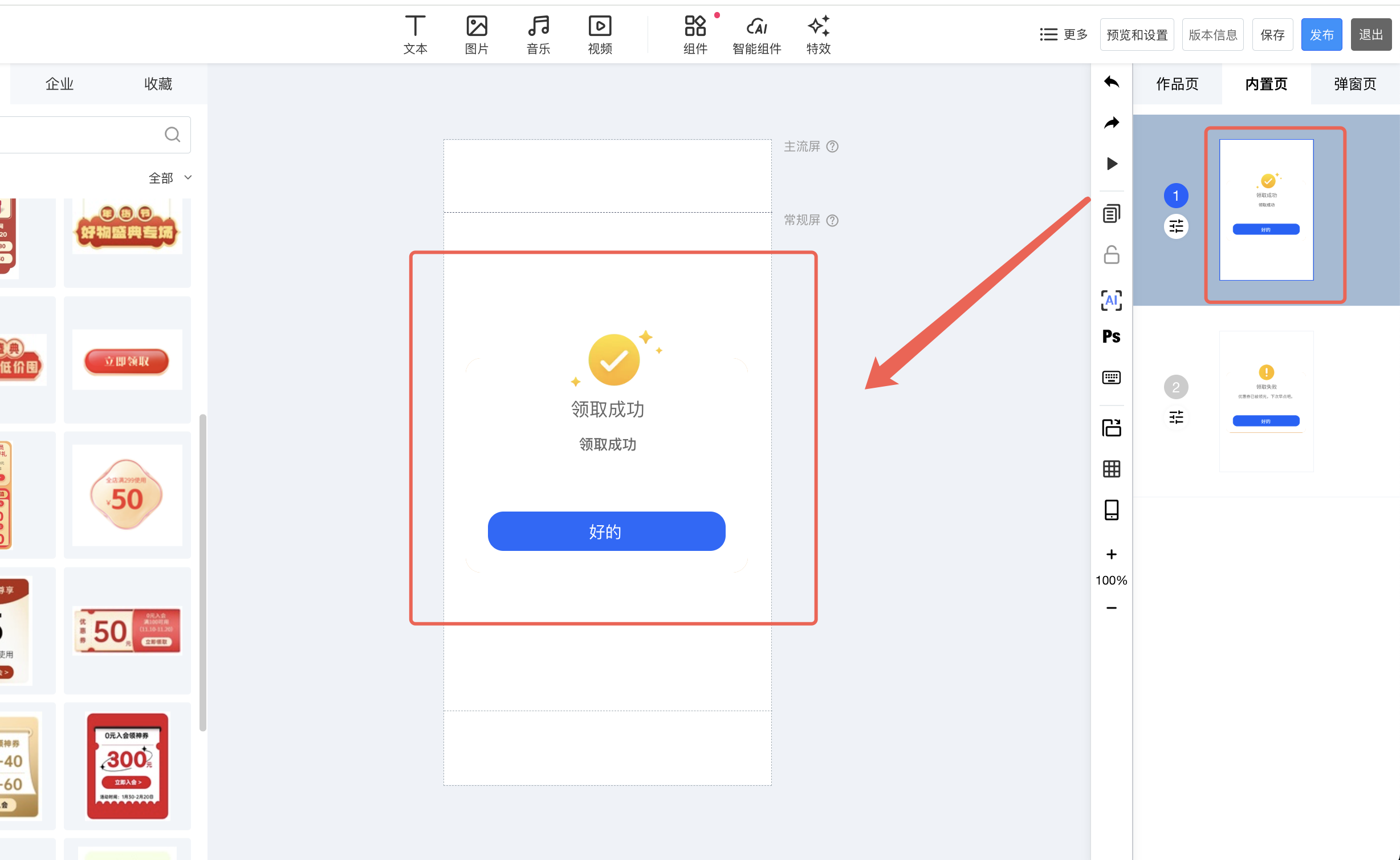Switch to the 弹窗页 tab
Screen dimensions: 1400x860
[x=1355, y=84]
